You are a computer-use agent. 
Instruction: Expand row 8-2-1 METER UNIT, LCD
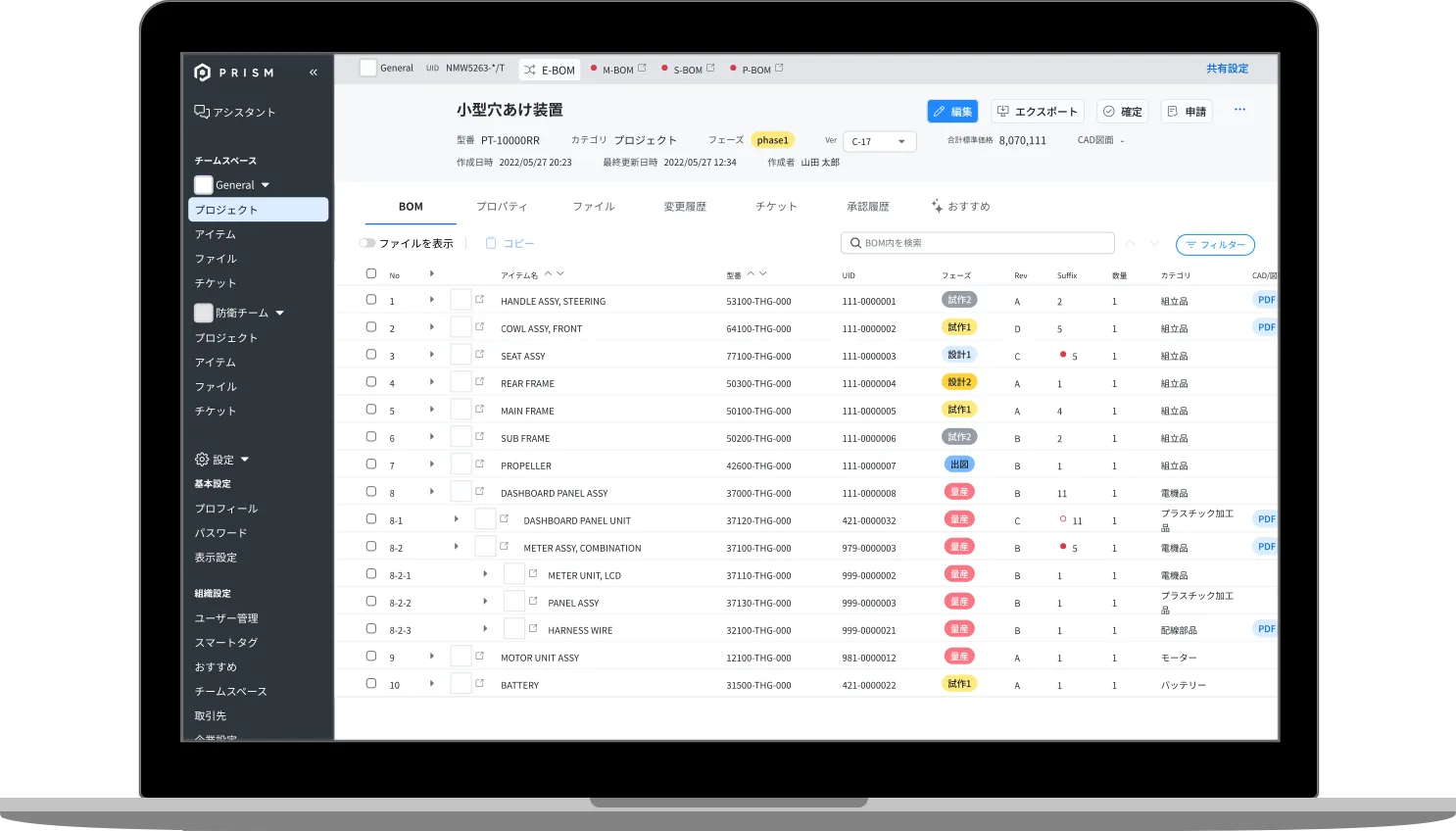[485, 574]
